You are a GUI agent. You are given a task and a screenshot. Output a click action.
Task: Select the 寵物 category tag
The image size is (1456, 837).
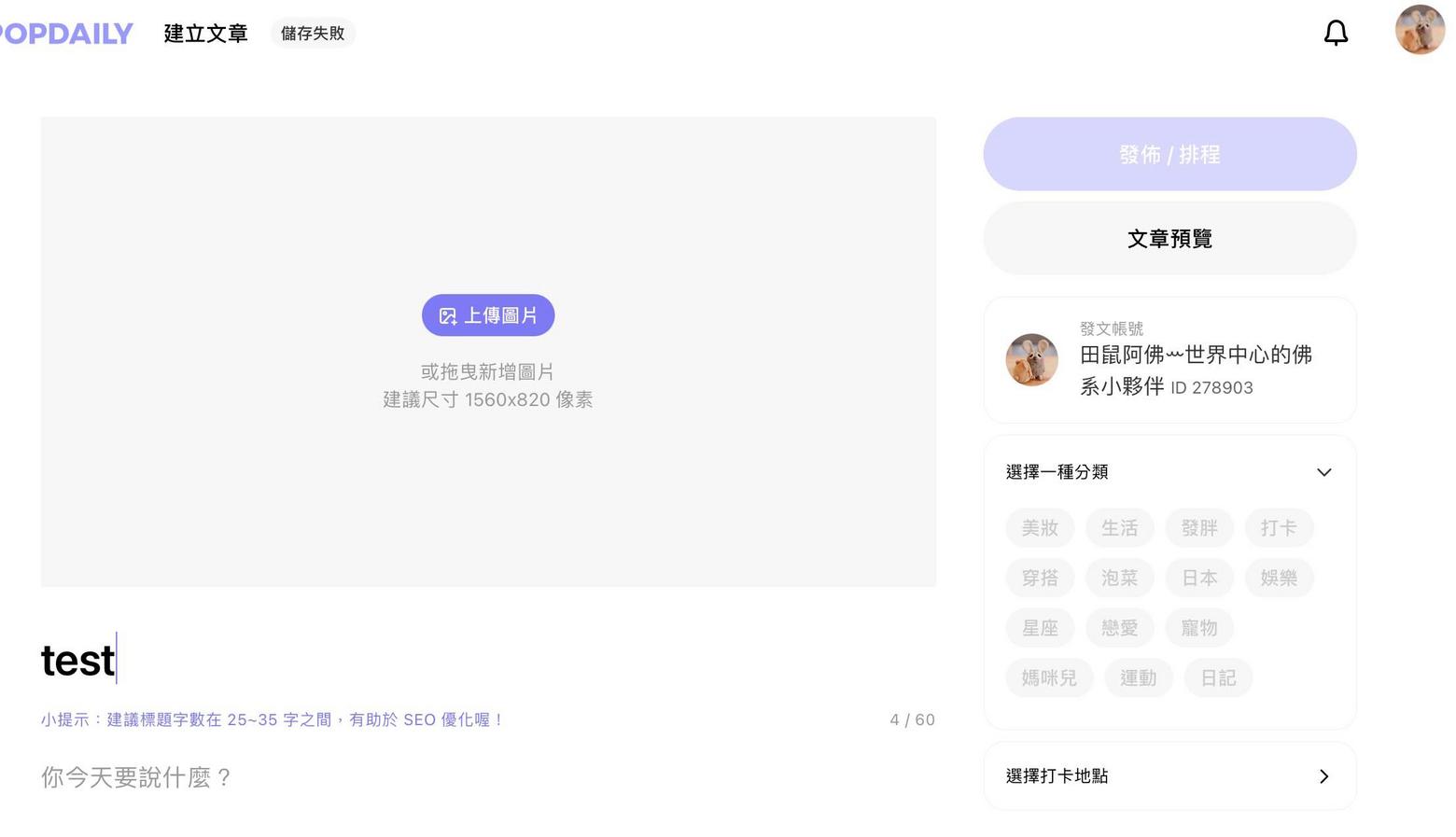click(x=1199, y=628)
